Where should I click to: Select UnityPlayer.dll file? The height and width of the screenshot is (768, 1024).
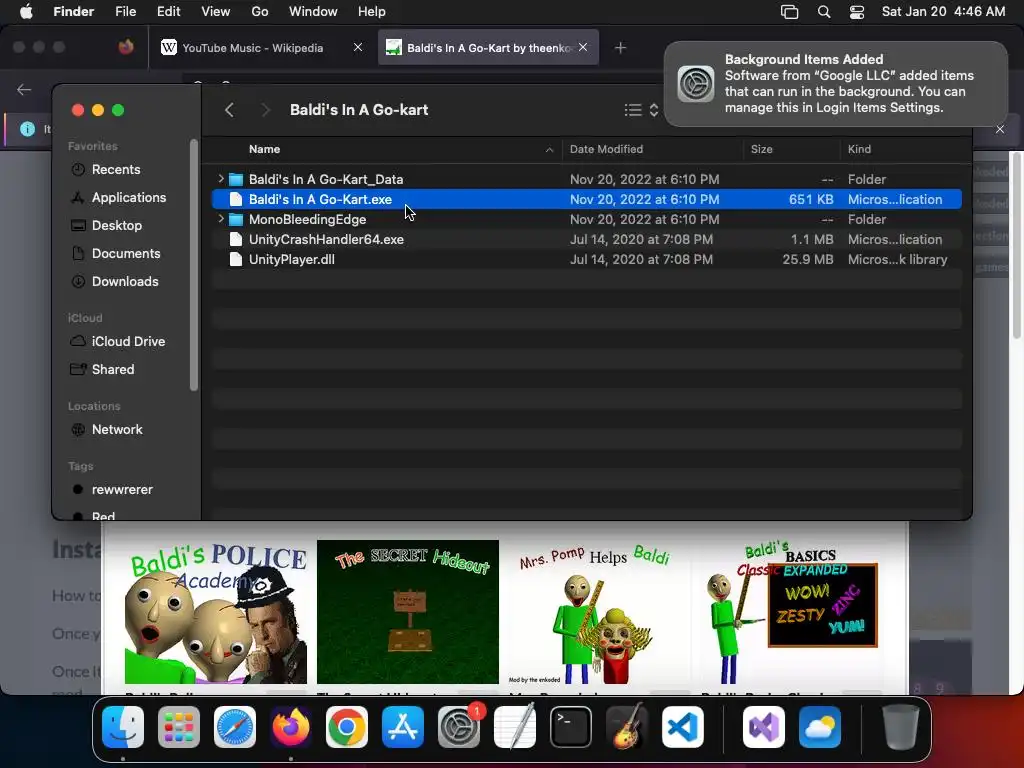586,259
